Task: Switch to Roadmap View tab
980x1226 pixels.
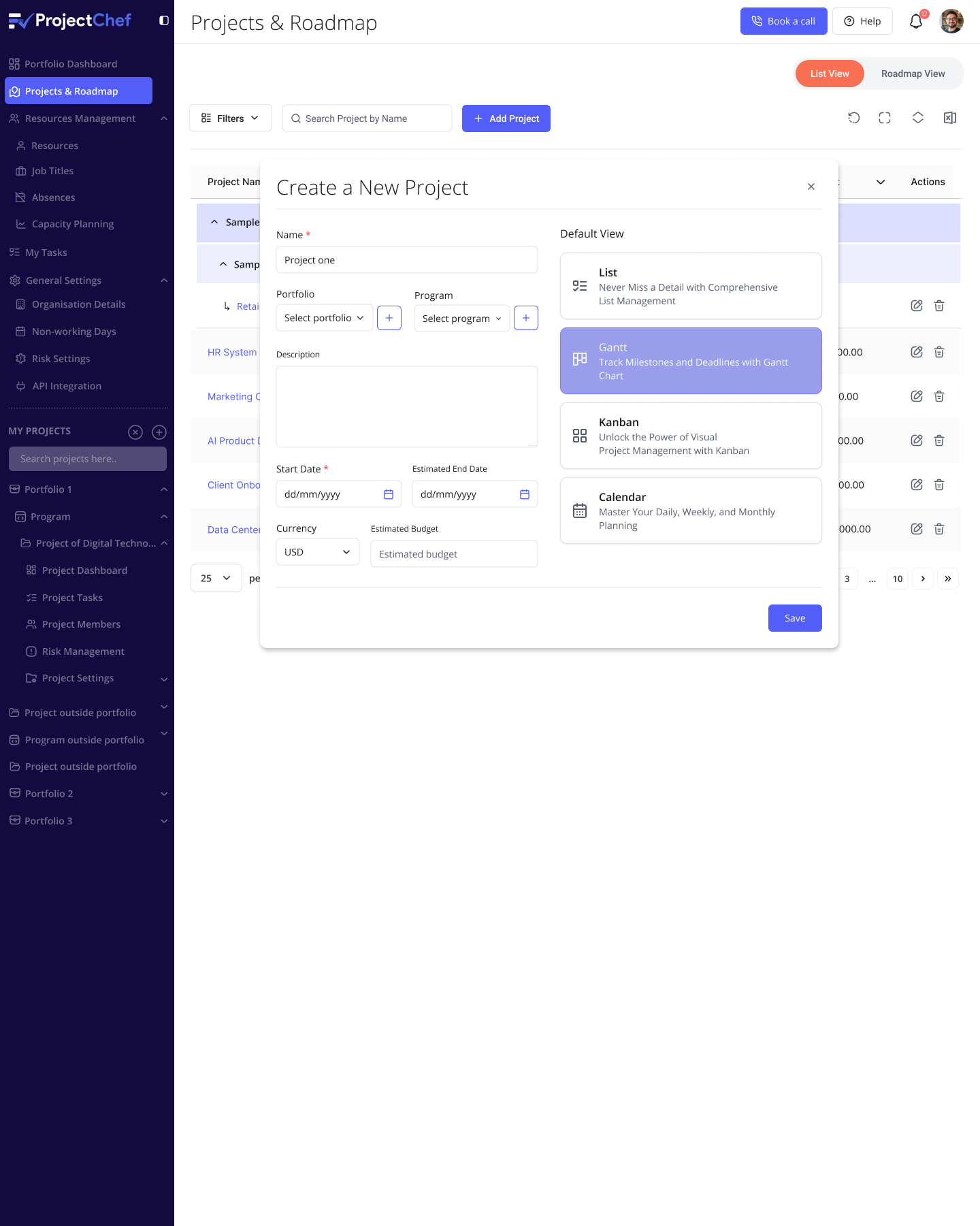Action: (913, 74)
